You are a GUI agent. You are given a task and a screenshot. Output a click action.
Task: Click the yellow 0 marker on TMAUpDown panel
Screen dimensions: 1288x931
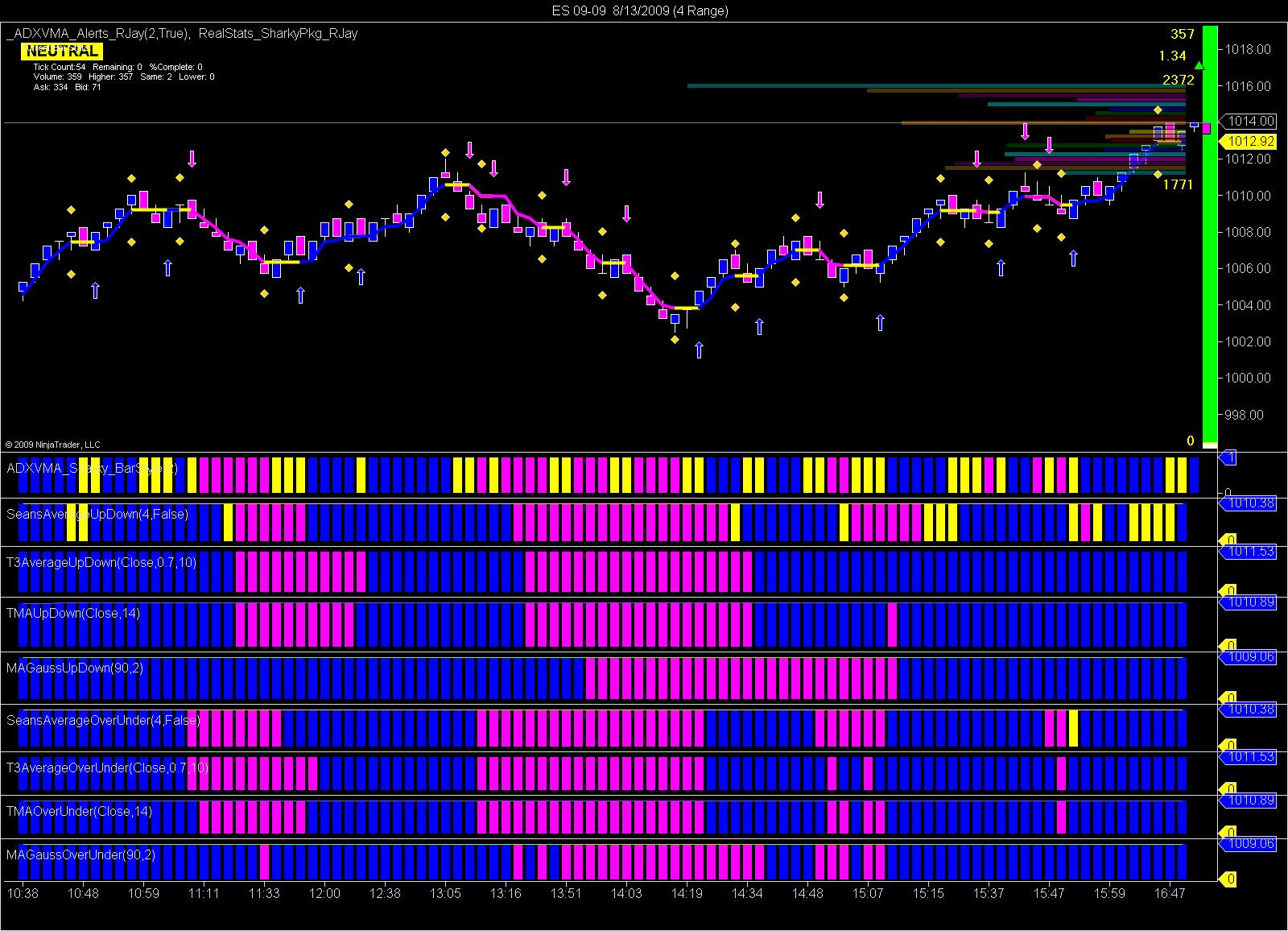pos(1228,644)
